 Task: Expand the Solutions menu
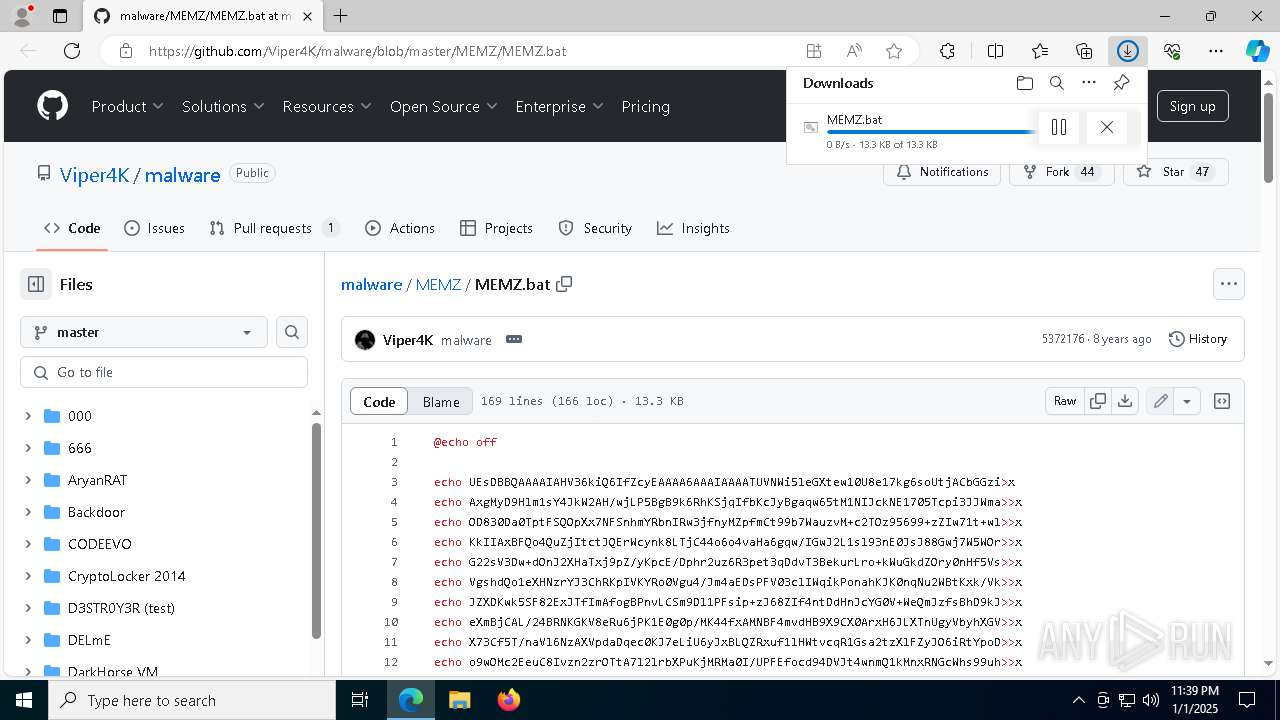coord(223,106)
